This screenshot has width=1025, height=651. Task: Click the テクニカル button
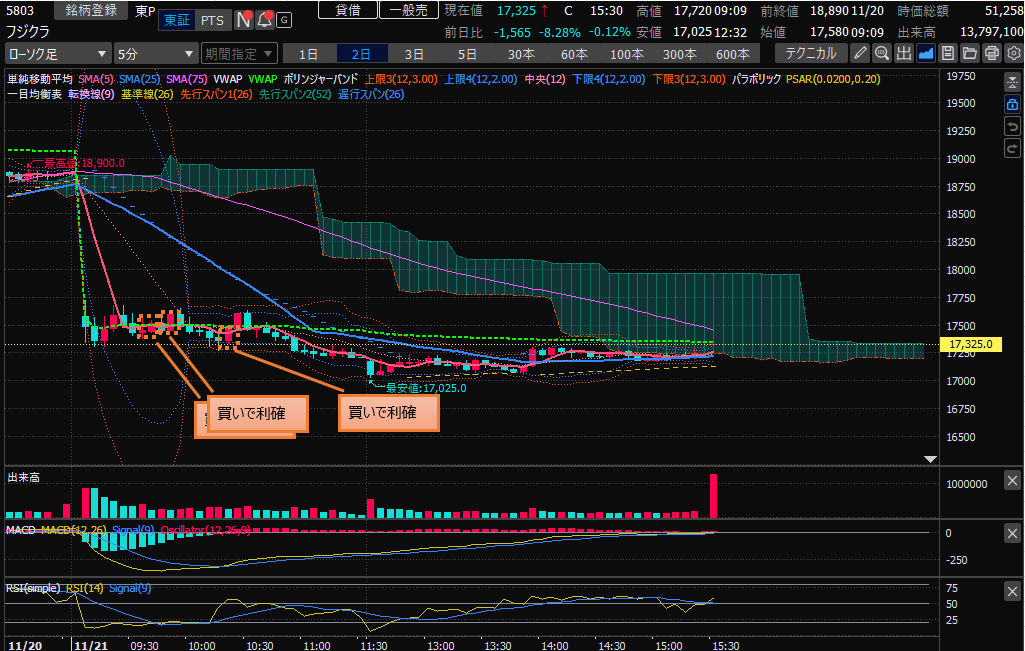point(811,53)
